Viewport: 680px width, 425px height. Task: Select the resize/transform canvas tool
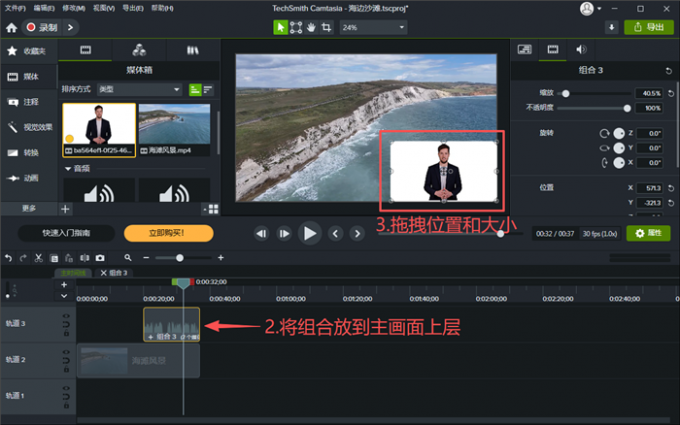click(x=296, y=27)
